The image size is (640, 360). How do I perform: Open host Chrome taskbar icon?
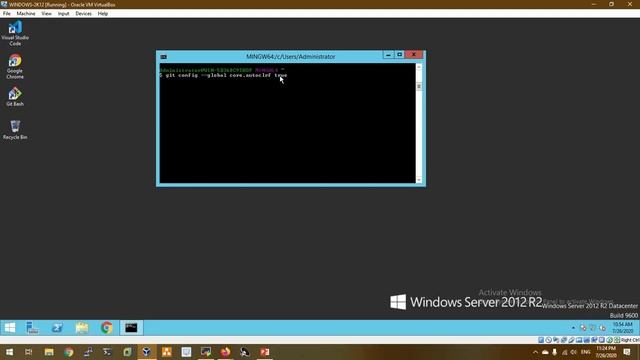[x=69, y=352]
